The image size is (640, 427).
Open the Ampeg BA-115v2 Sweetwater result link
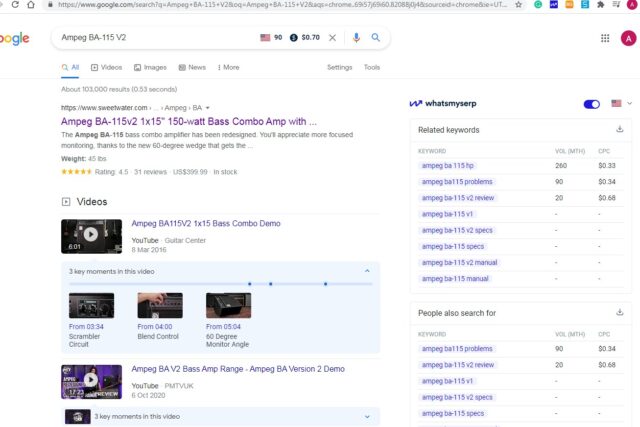[189, 121]
